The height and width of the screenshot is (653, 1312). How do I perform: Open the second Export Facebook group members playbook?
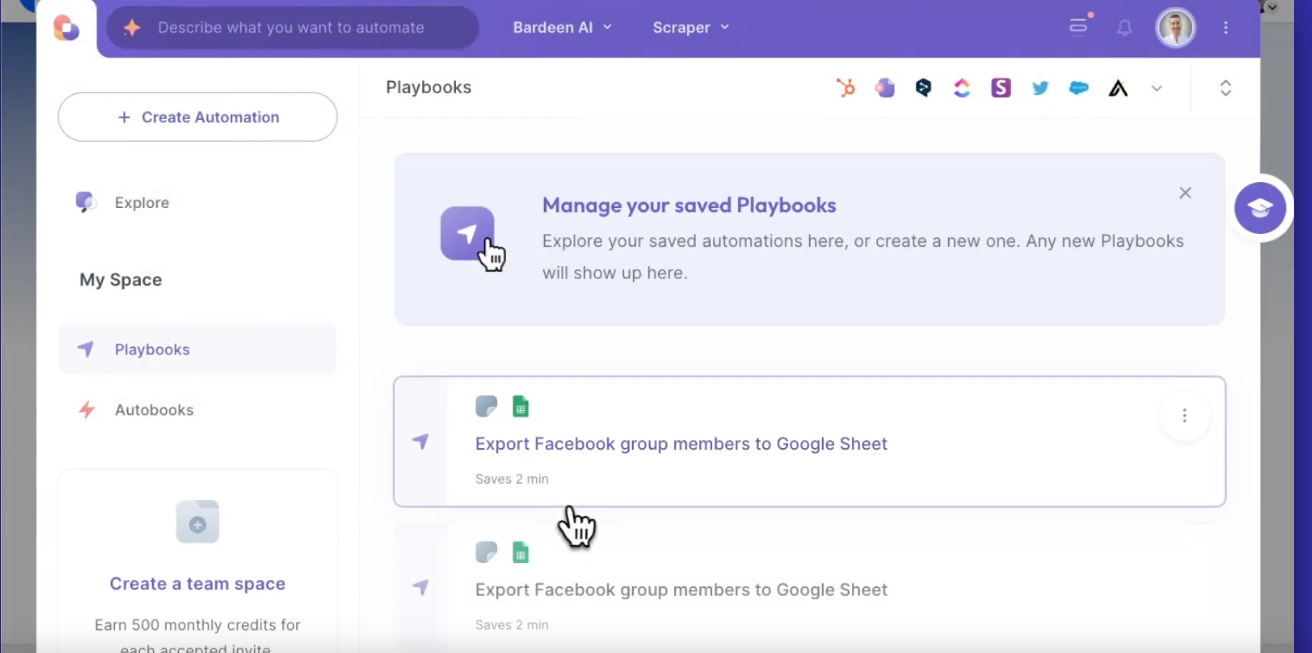[x=809, y=588]
